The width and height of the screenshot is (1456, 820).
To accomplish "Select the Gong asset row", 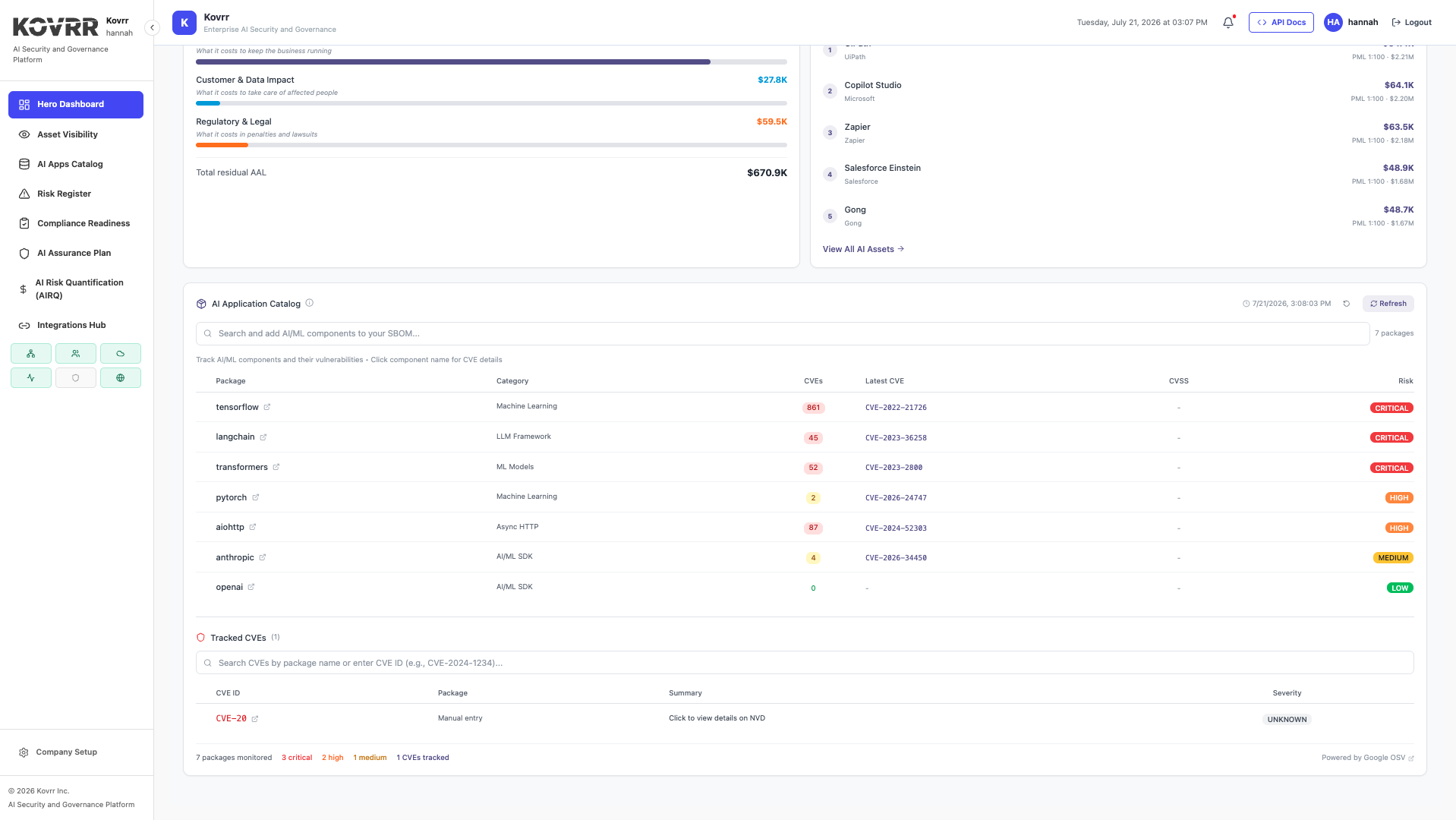I will coord(1118,216).
